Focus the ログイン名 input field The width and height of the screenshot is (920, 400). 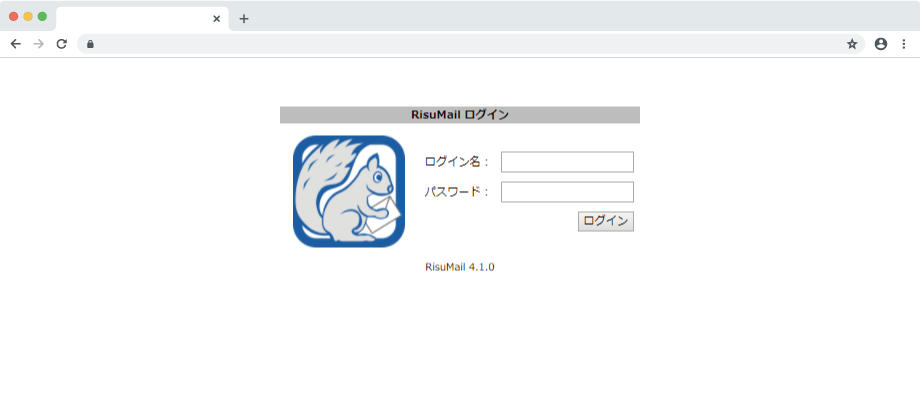tap(567, 162)
